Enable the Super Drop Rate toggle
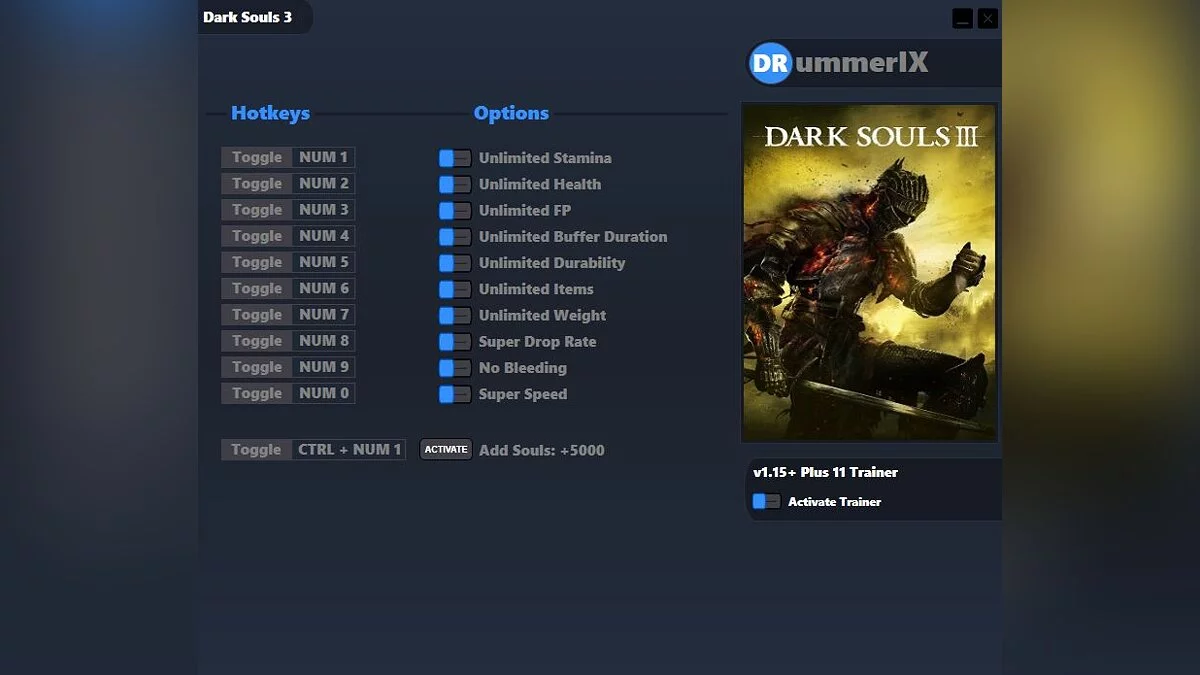Screen dimensions: 1200x675 (x=454, y=341)
